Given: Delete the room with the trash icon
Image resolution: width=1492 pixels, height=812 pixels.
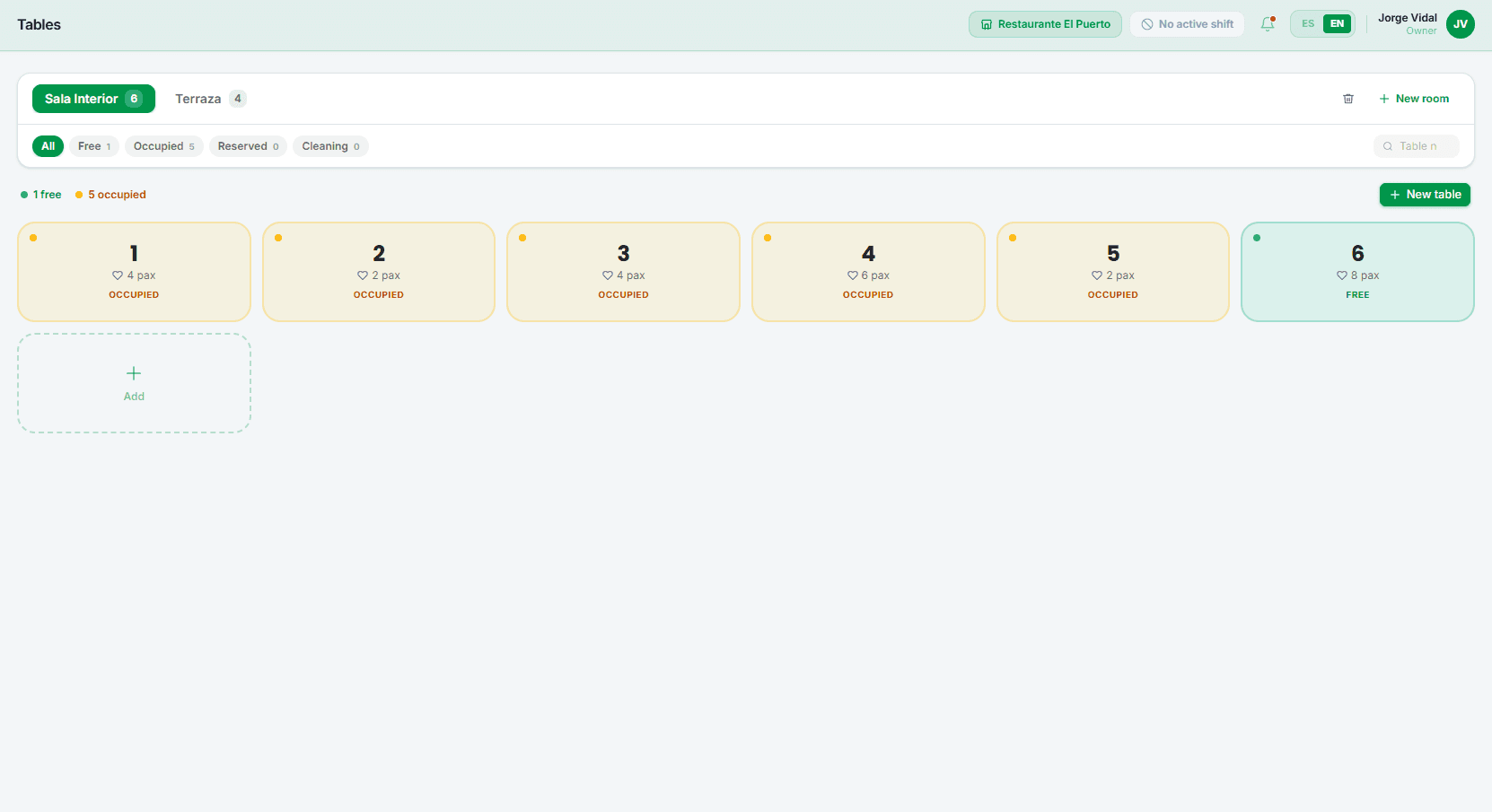Looking at the screenshot, I should [1348, 99].
